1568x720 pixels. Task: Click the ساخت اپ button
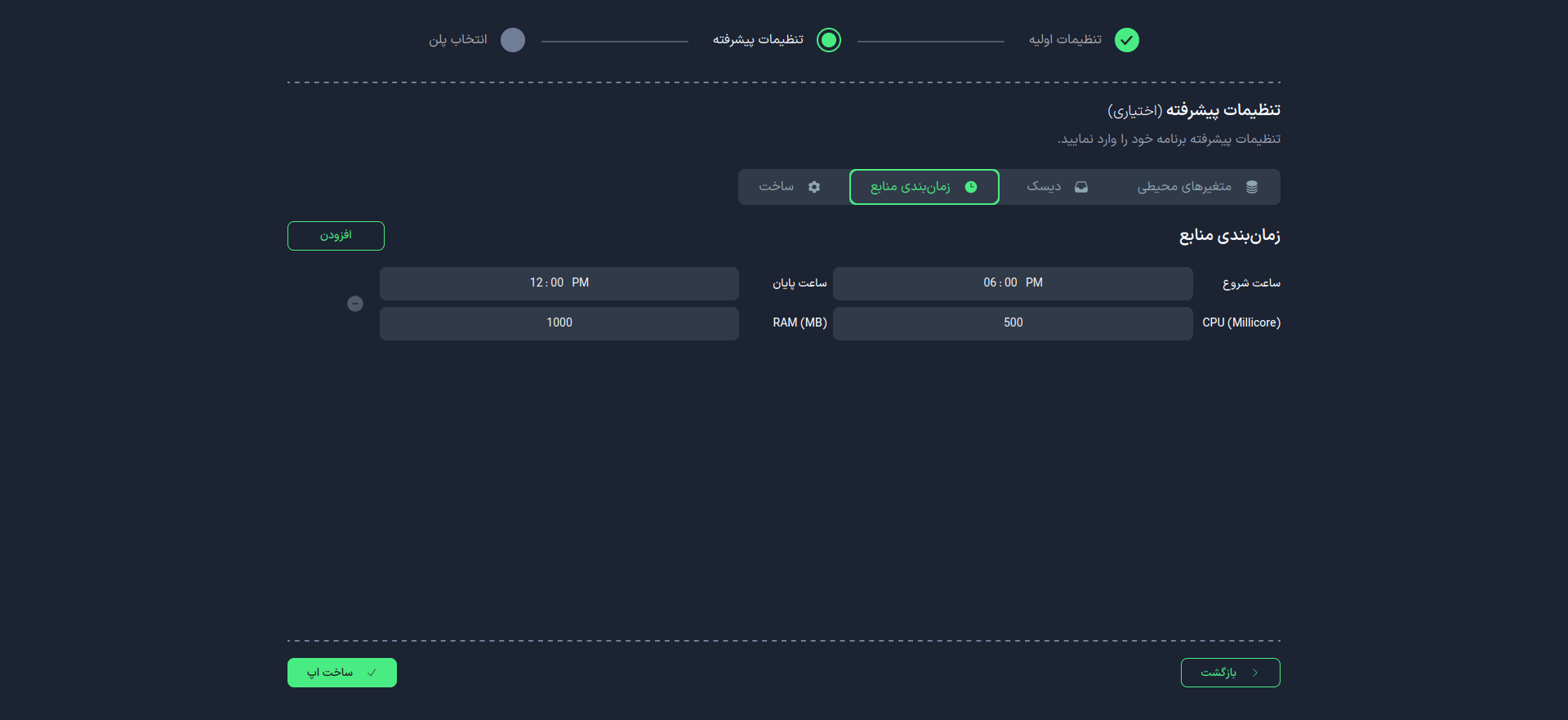(x=342, y=673)
